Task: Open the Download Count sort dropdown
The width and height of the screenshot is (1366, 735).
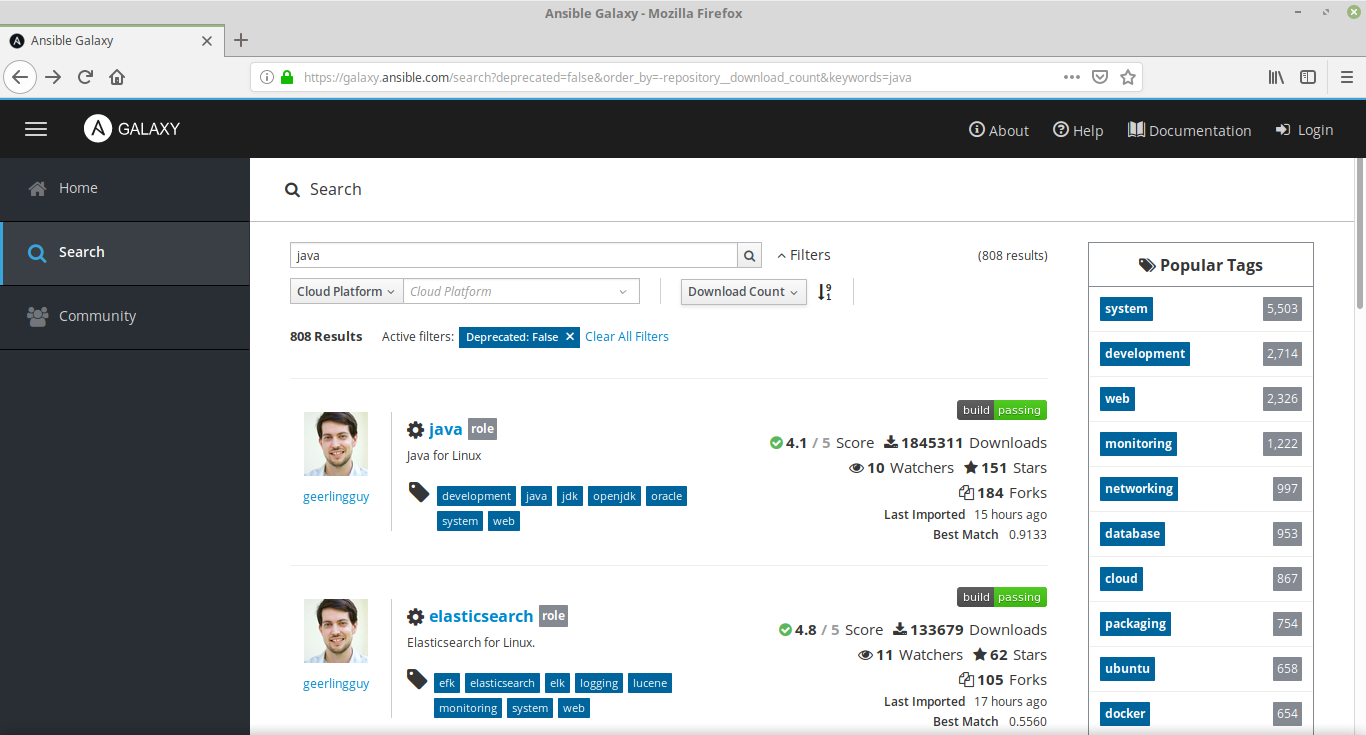Action: 744,291
